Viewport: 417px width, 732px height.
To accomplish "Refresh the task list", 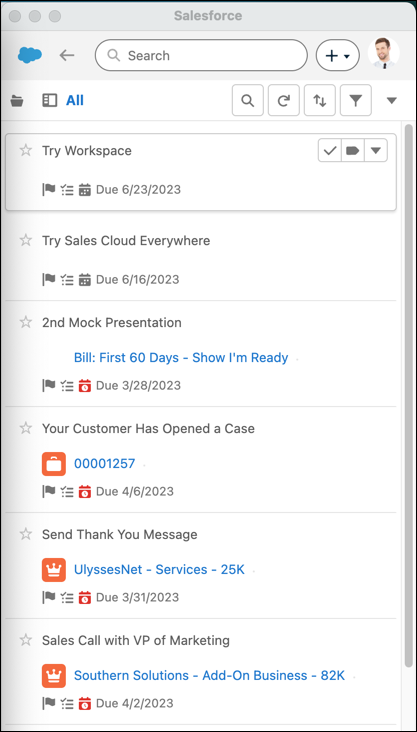I will [x=283, y=100].
